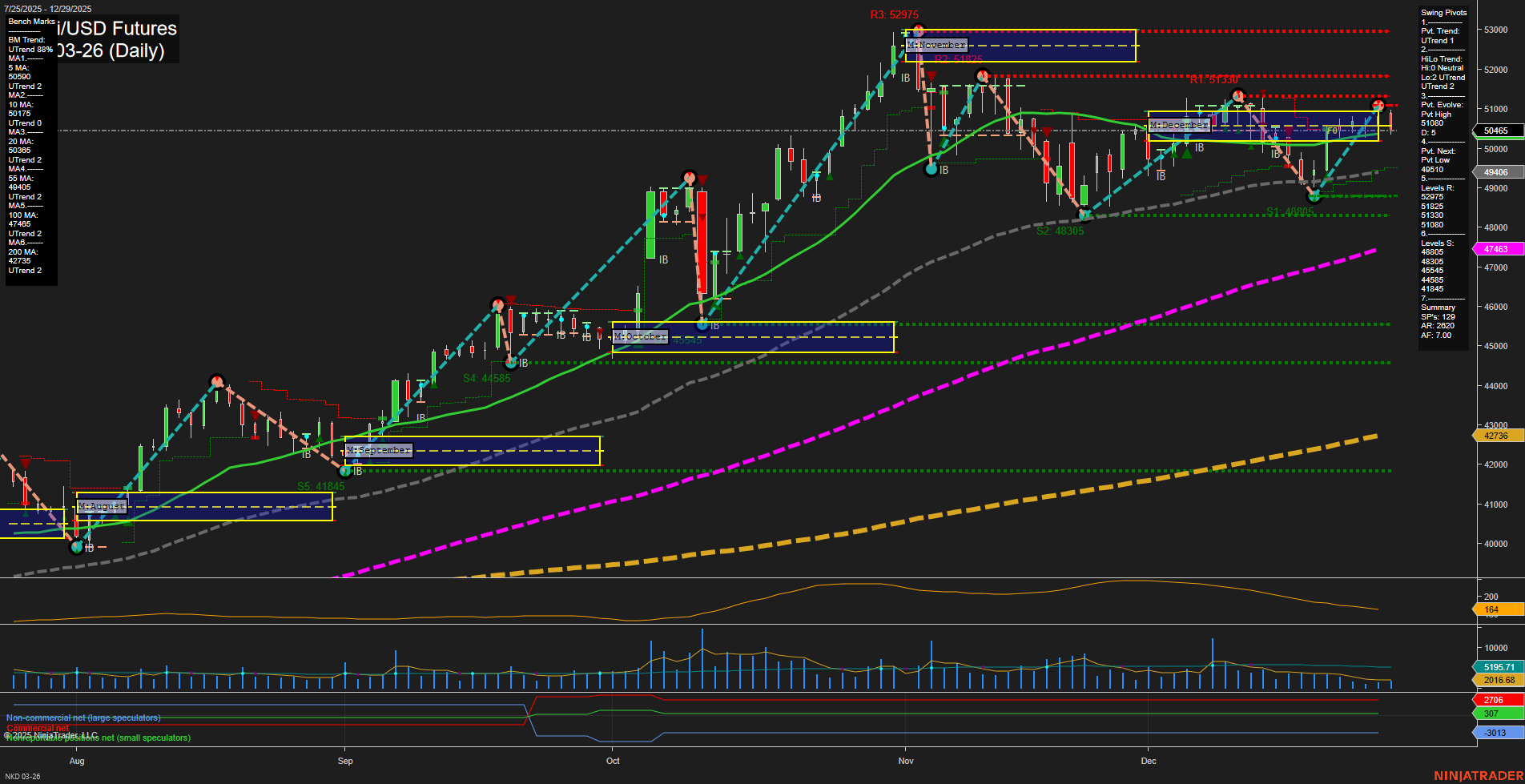Click the © 2025 NinjaTrader, LLC link
This screenshot has height=784, width=1525.
pyautogui.click(x=50, y=734)
